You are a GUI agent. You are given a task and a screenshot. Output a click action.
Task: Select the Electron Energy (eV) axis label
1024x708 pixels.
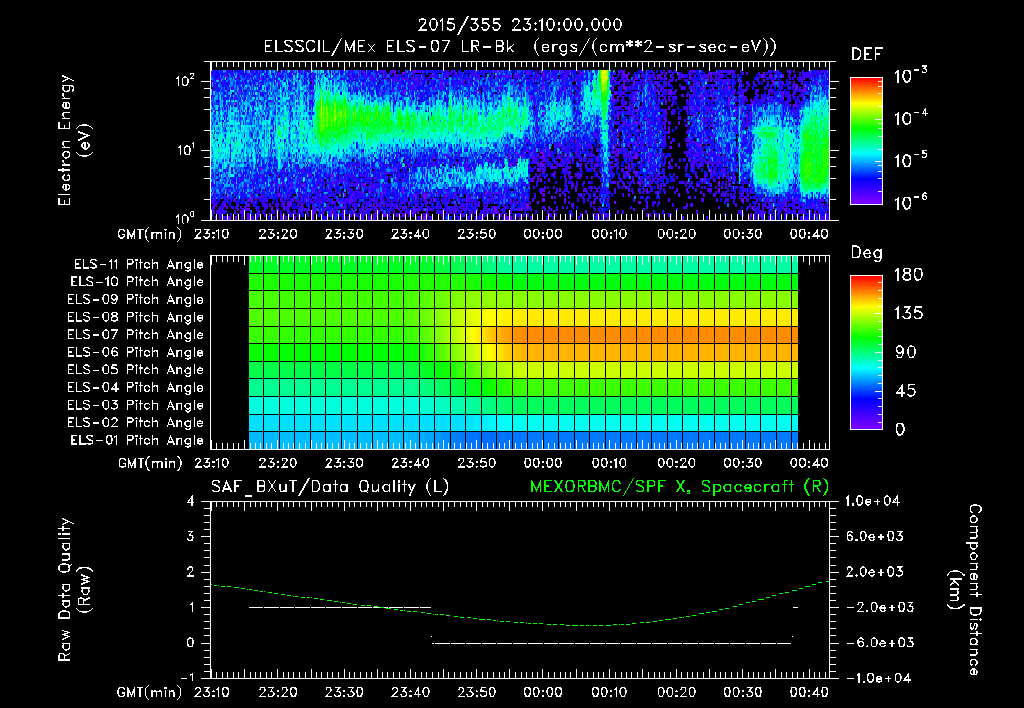coord(74,140)
